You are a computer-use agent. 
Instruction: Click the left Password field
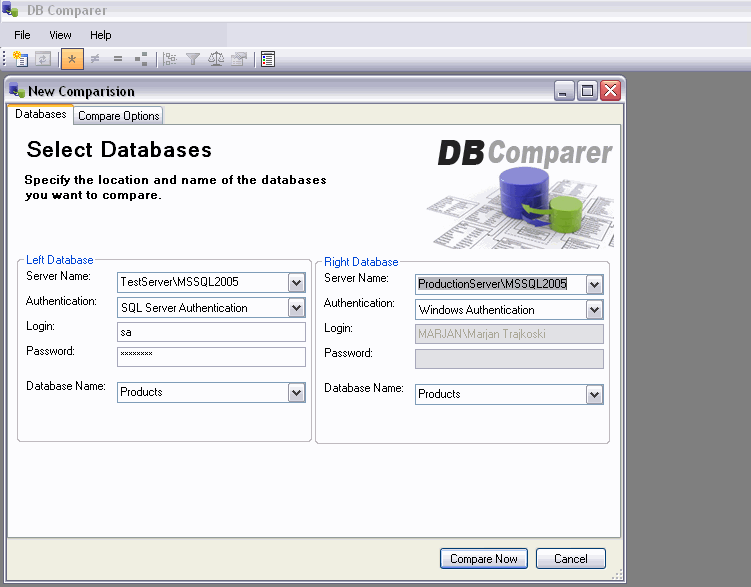pyautogui.click(x=211, y=357)
